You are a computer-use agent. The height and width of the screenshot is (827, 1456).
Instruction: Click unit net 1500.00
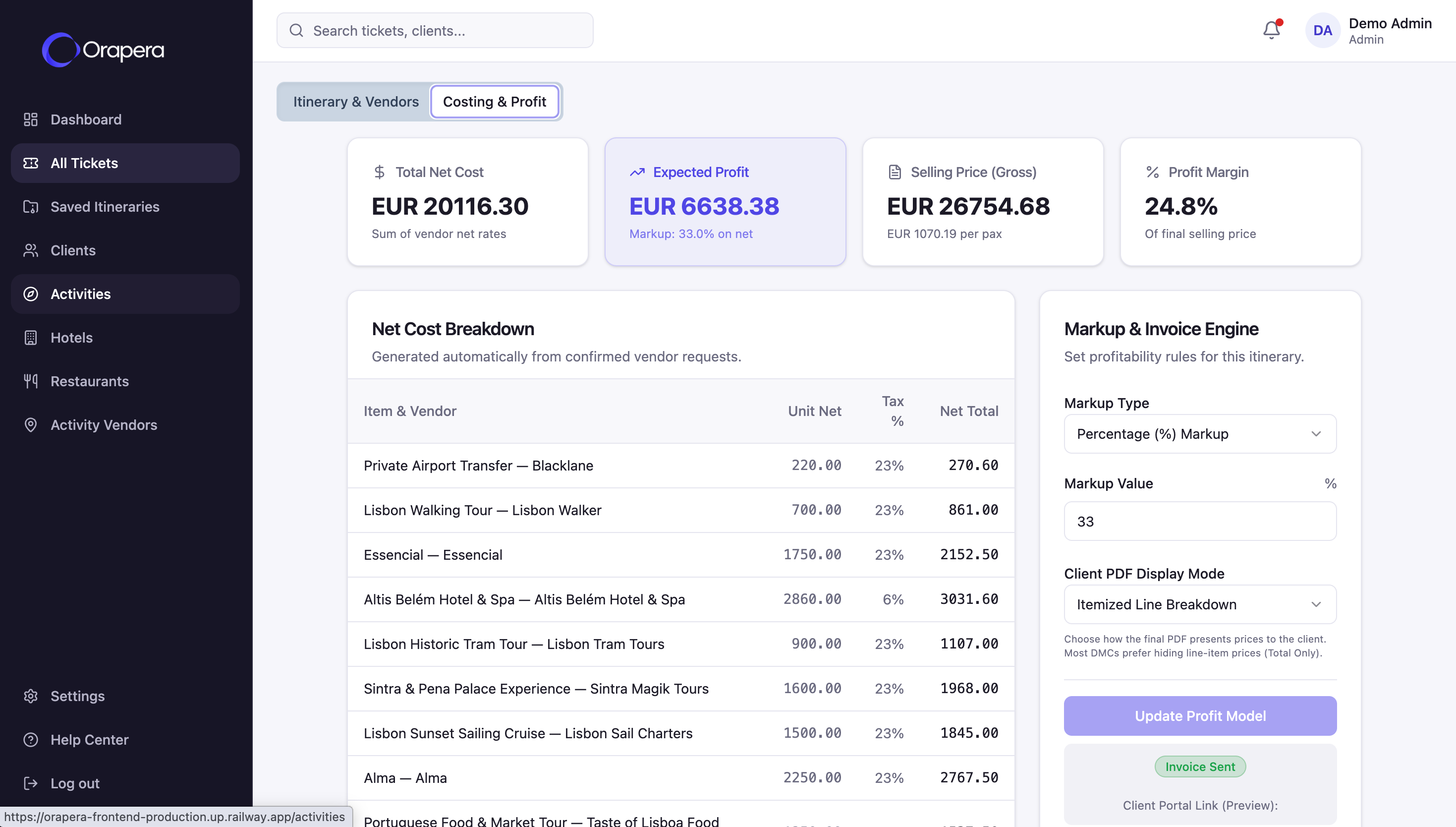coord(812,733)
